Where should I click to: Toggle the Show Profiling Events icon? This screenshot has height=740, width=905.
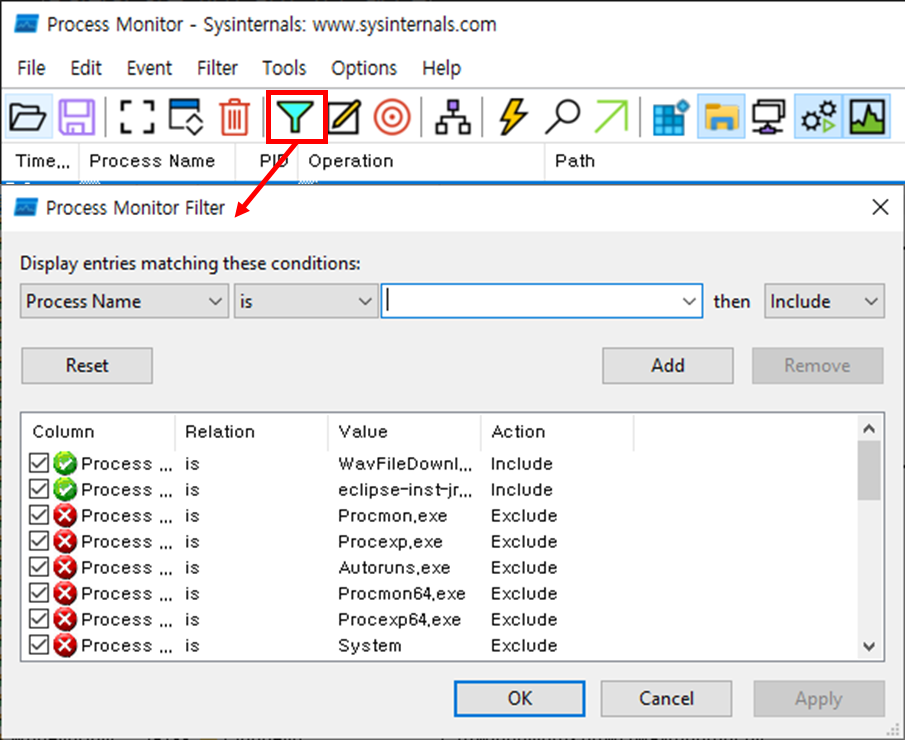tap(867, 117)
